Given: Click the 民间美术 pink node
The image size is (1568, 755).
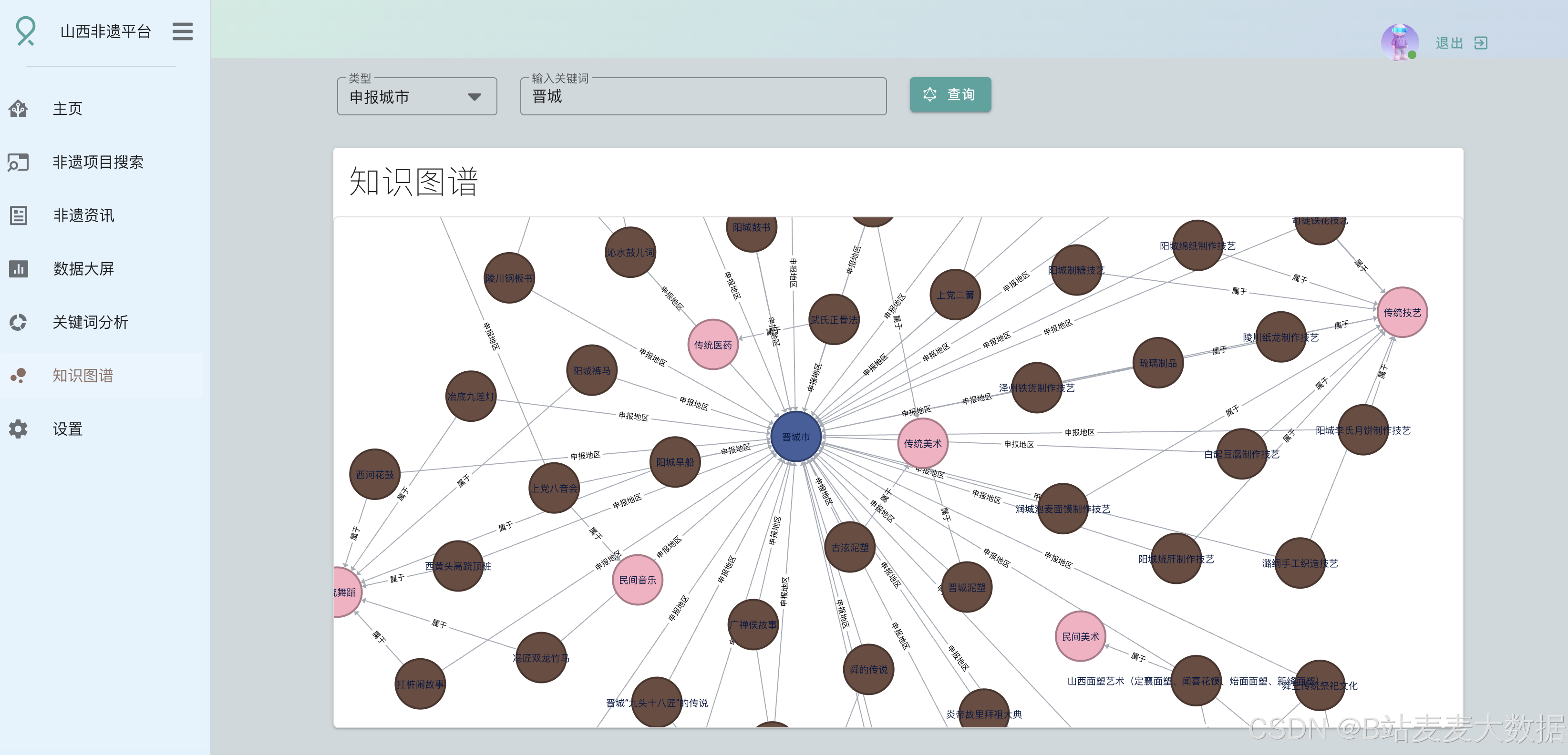Looking at the screenshot, I should [x=1081, y=637].
